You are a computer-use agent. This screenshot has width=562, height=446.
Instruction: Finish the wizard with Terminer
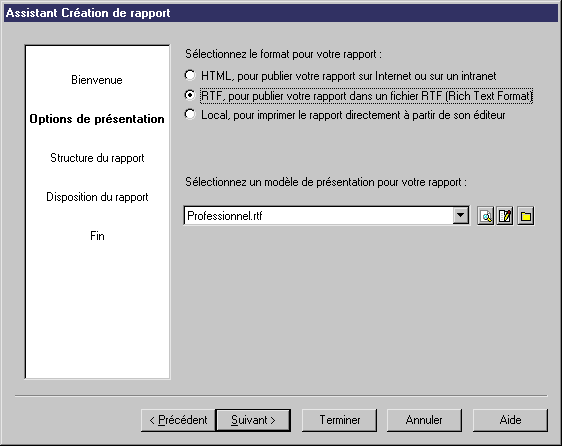339,420
